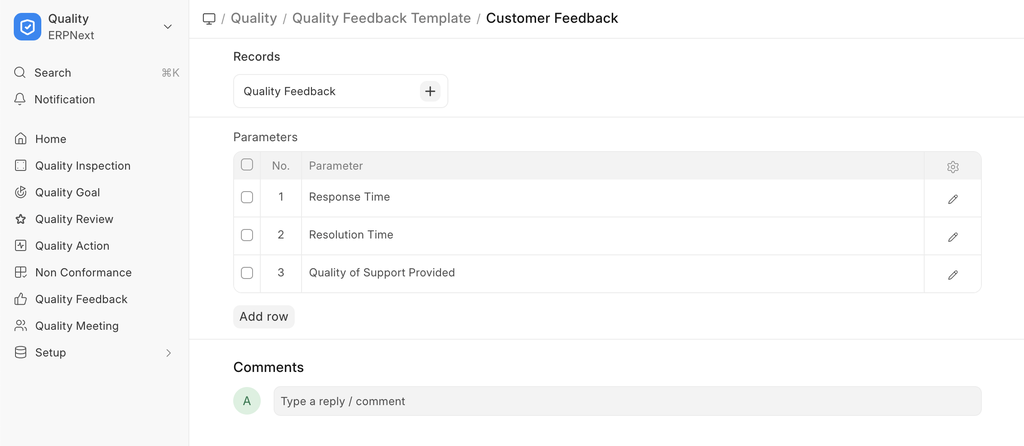Expand the Setup sidebar section
Viewport: 1024px width, 446px height.
click(x=168, y=353)
